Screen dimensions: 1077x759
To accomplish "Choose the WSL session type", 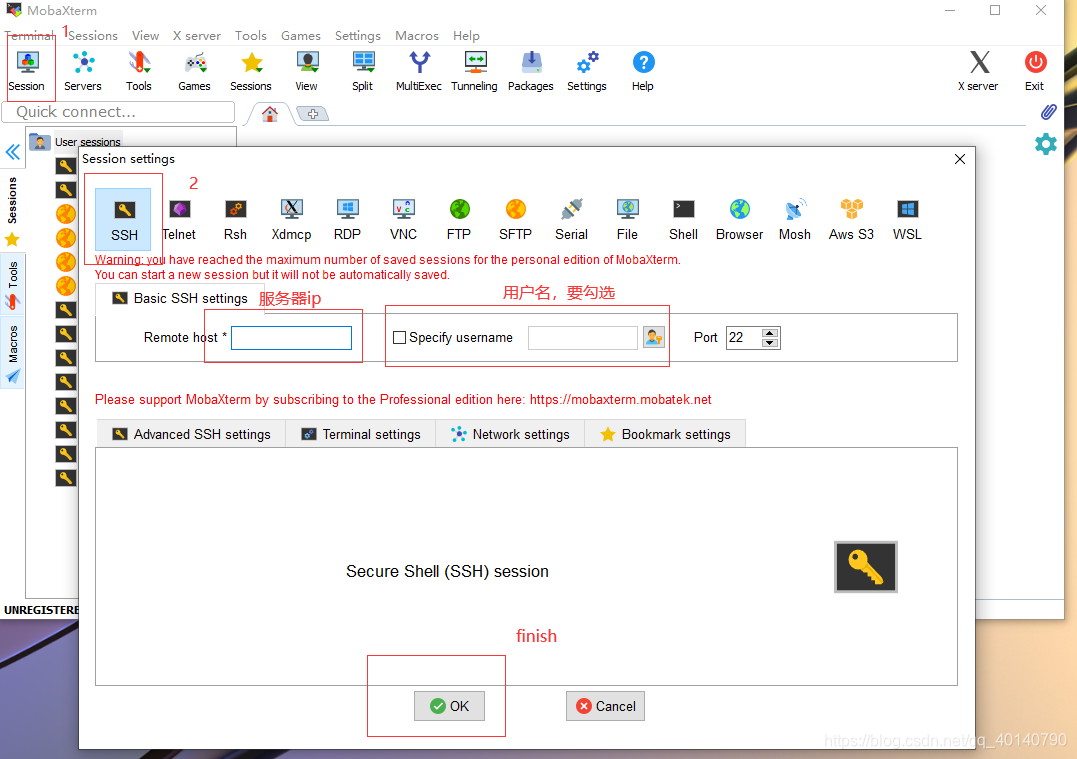I will coord(907,220).
